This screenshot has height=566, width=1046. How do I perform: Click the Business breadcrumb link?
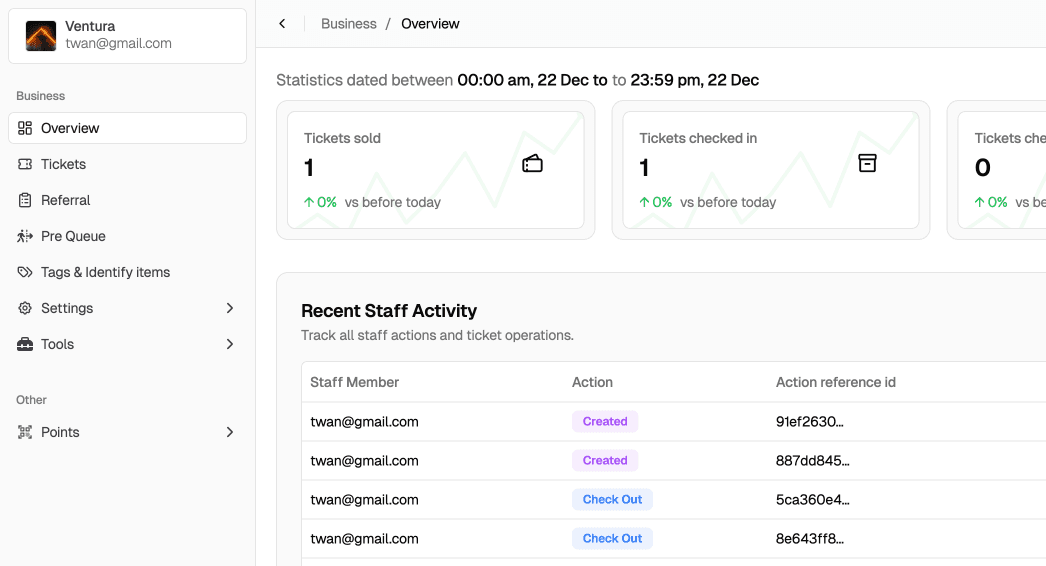click(x=348, y=24)
